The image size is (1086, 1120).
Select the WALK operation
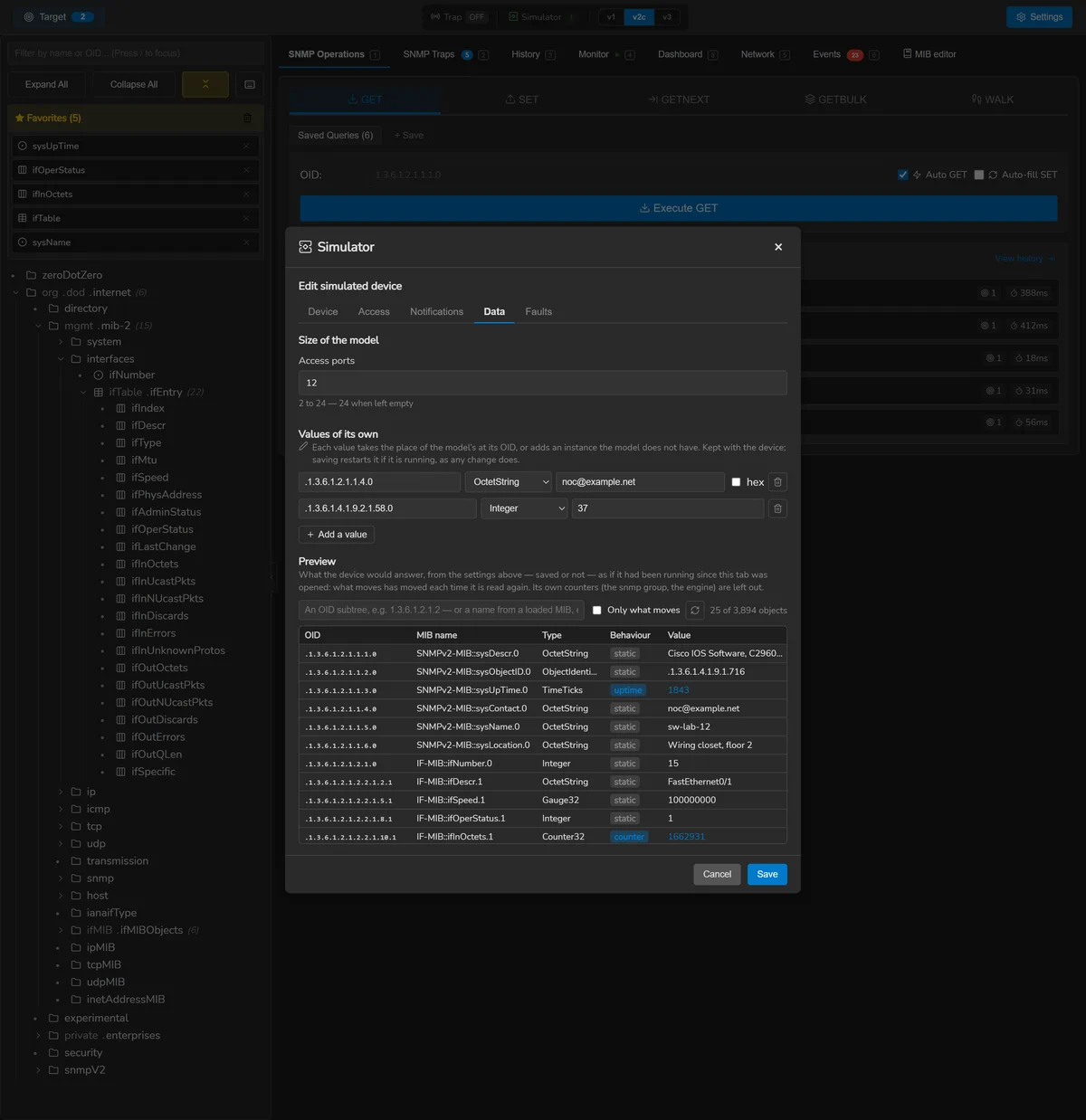pyautogui.click(x=993, y=100)
